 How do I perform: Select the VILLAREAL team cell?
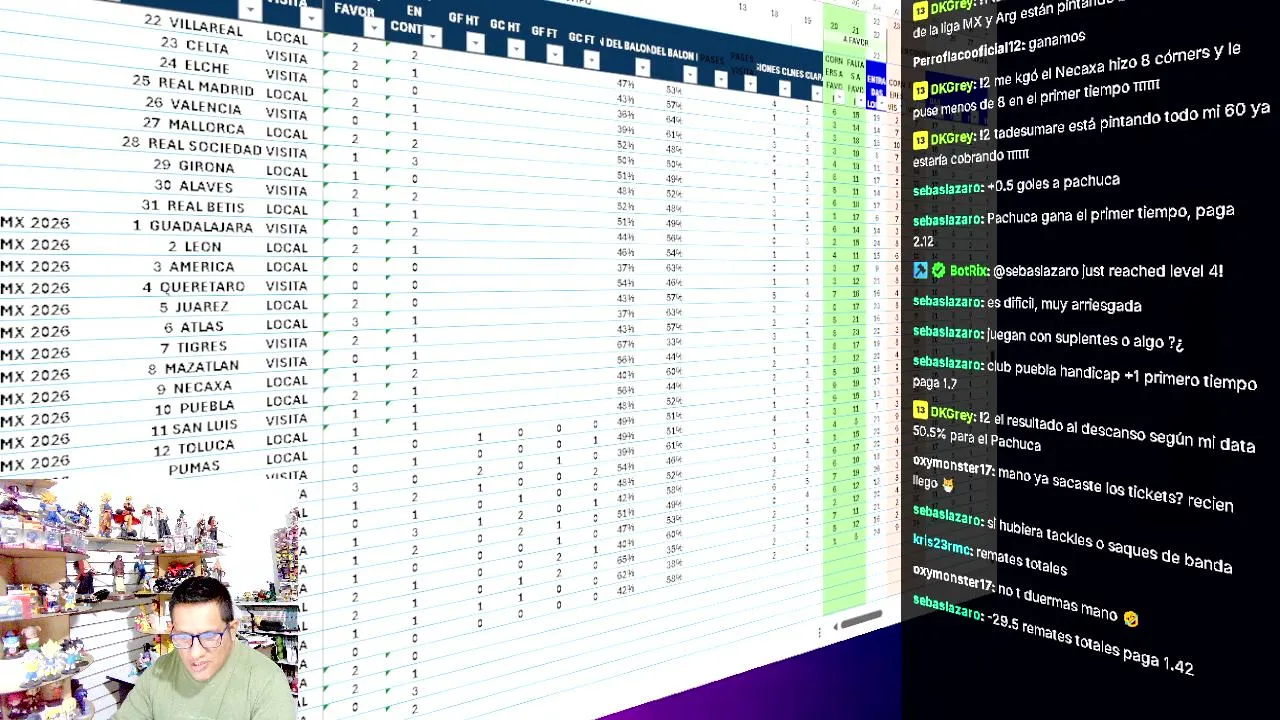click(x=206, y=26)
